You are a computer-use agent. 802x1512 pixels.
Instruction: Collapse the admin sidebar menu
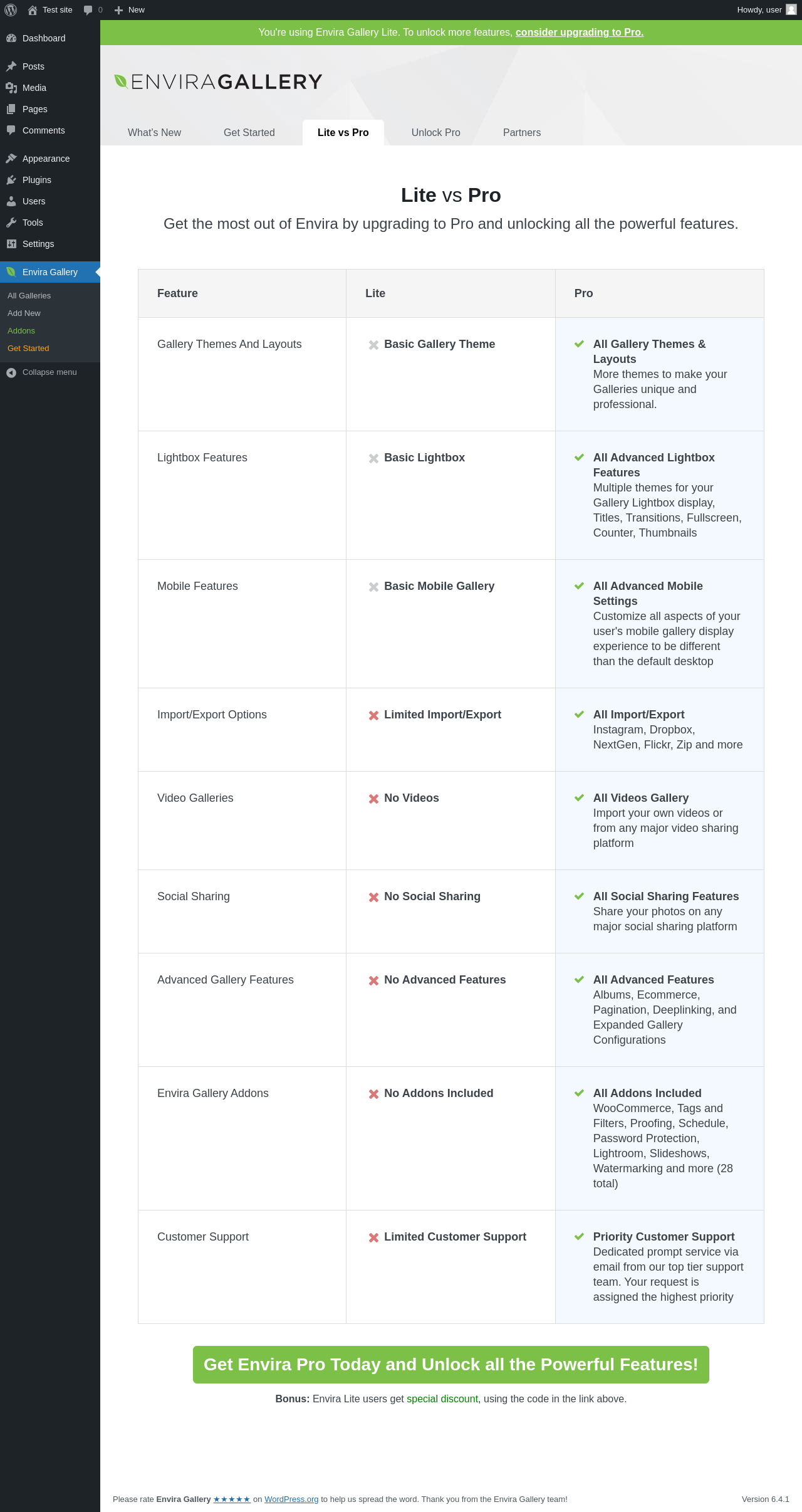point(50,372)
